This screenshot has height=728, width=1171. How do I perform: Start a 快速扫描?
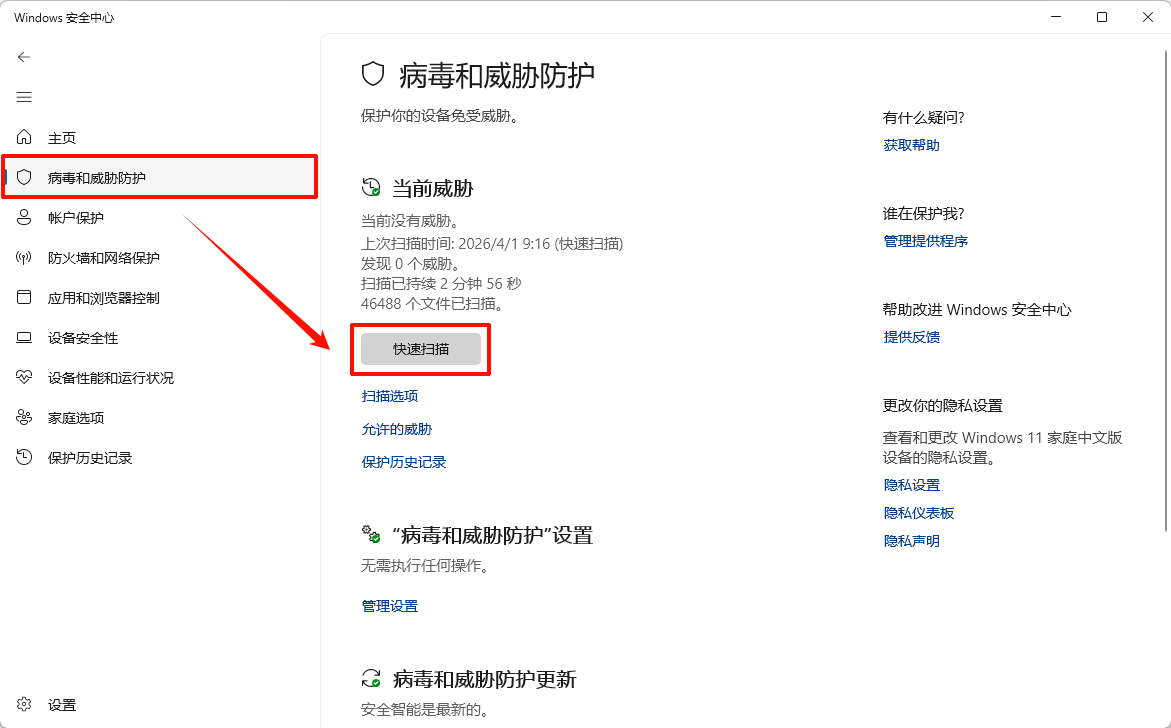point(420,348)
